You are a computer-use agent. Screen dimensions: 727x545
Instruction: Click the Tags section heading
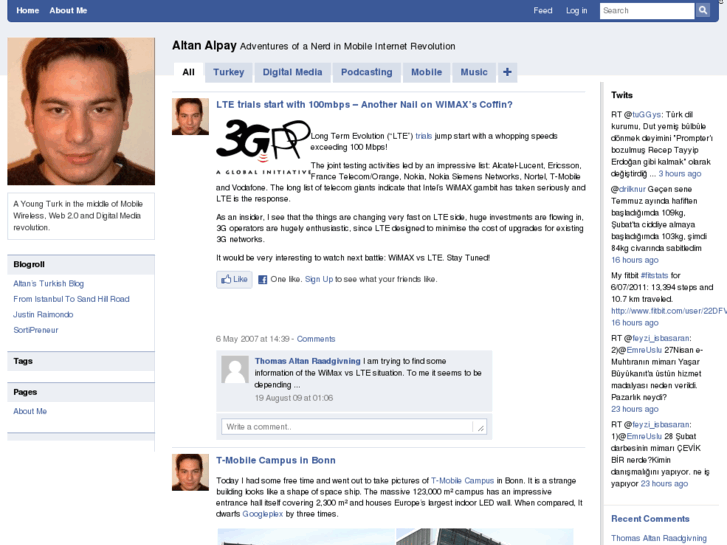tap(23, 361)
